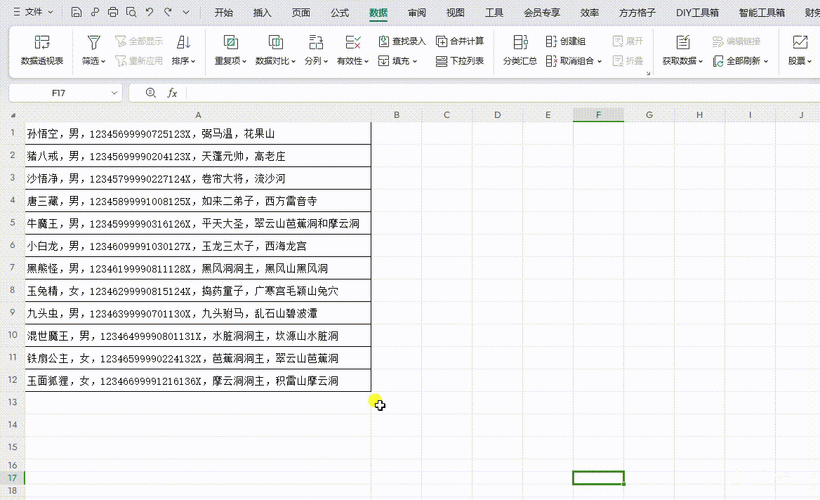
Task: Open the 分列 text-to-columns tool
Action: pos(316,50)
